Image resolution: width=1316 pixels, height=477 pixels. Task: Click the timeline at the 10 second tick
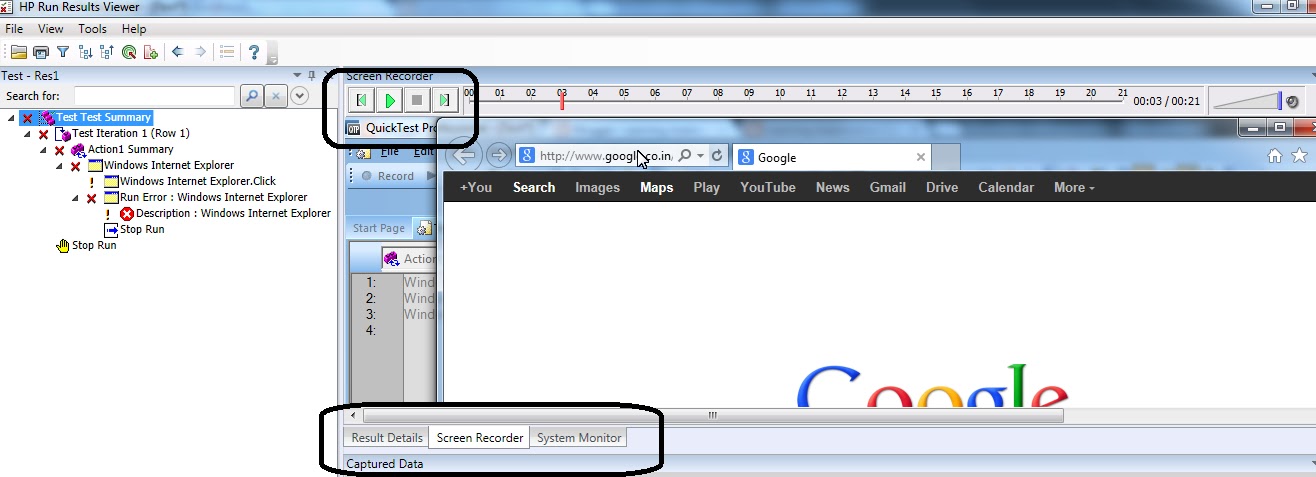click(780, 96)
